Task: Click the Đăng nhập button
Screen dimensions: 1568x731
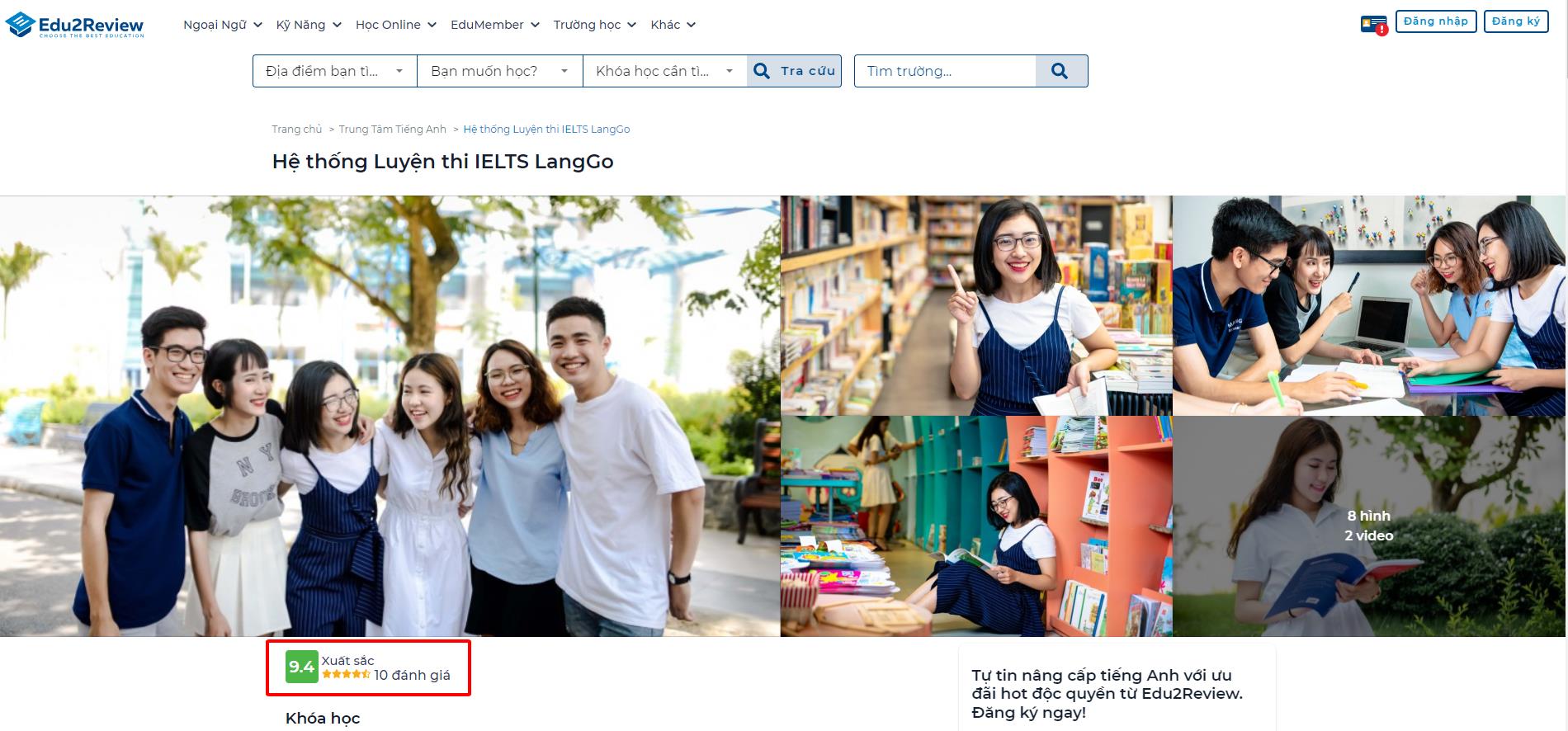Action: pos(1436,21)
